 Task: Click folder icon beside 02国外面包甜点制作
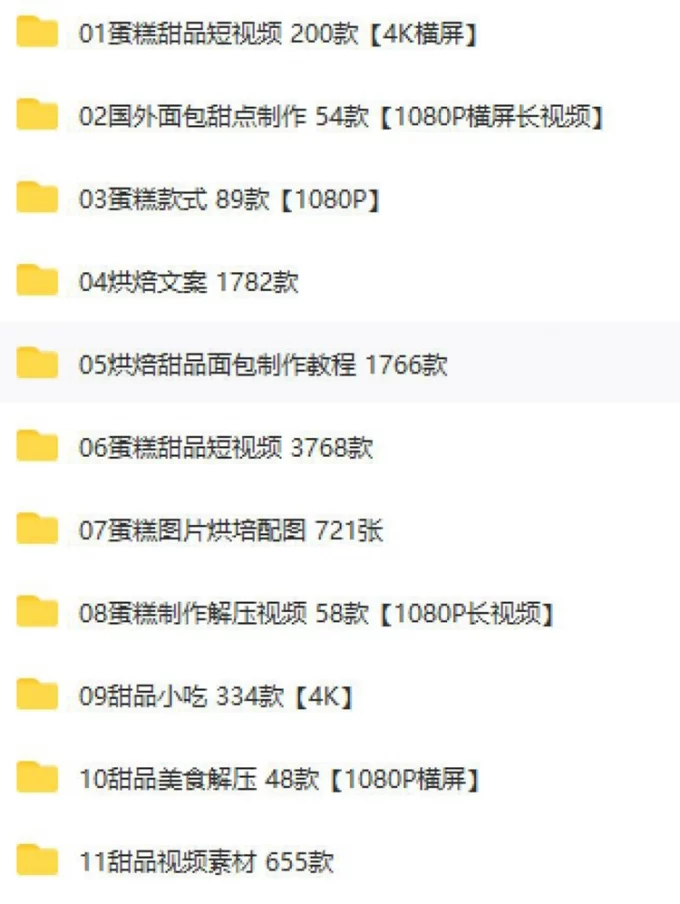pyautogui.click(x=37, y=114)
